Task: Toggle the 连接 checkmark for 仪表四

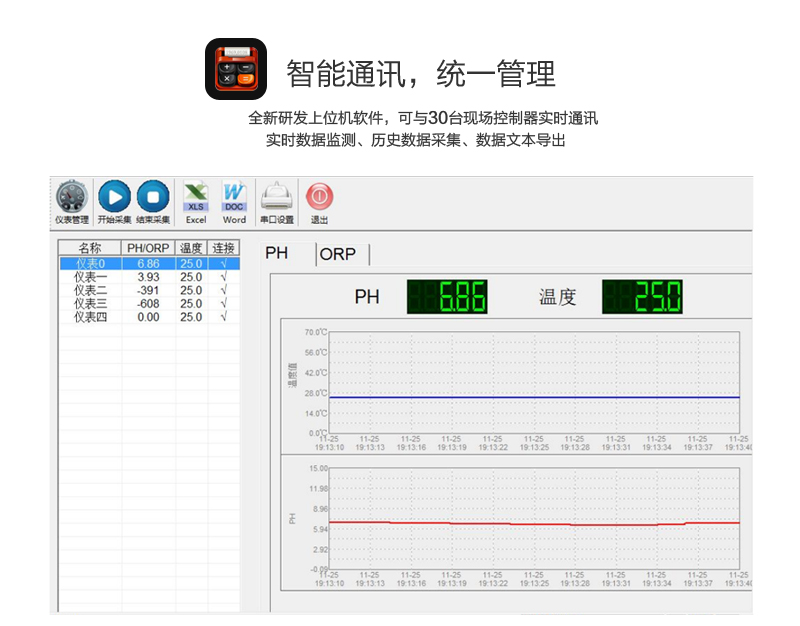Action: coord(223,317)
